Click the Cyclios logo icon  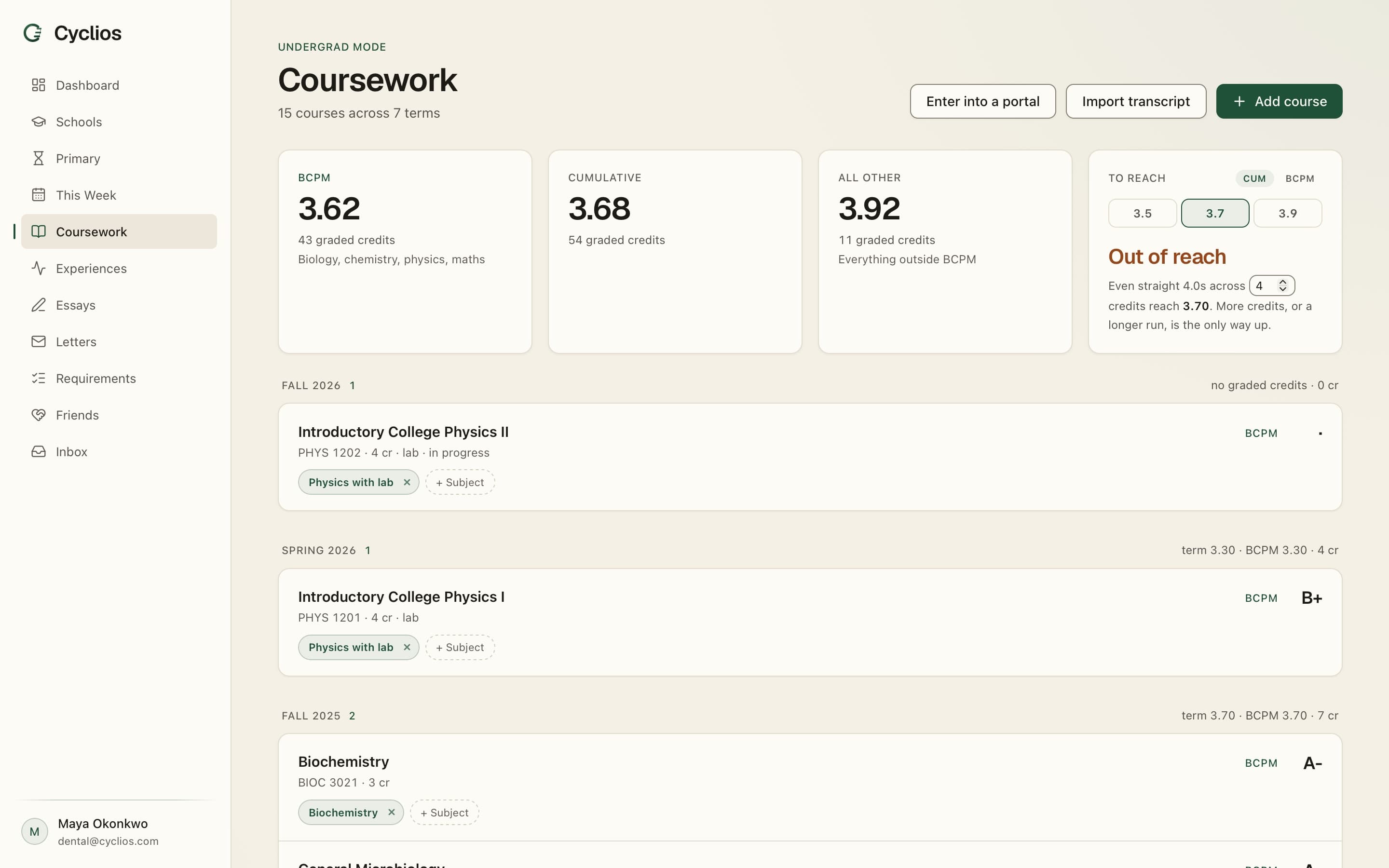pyautogui.click(x=33, y=33)
